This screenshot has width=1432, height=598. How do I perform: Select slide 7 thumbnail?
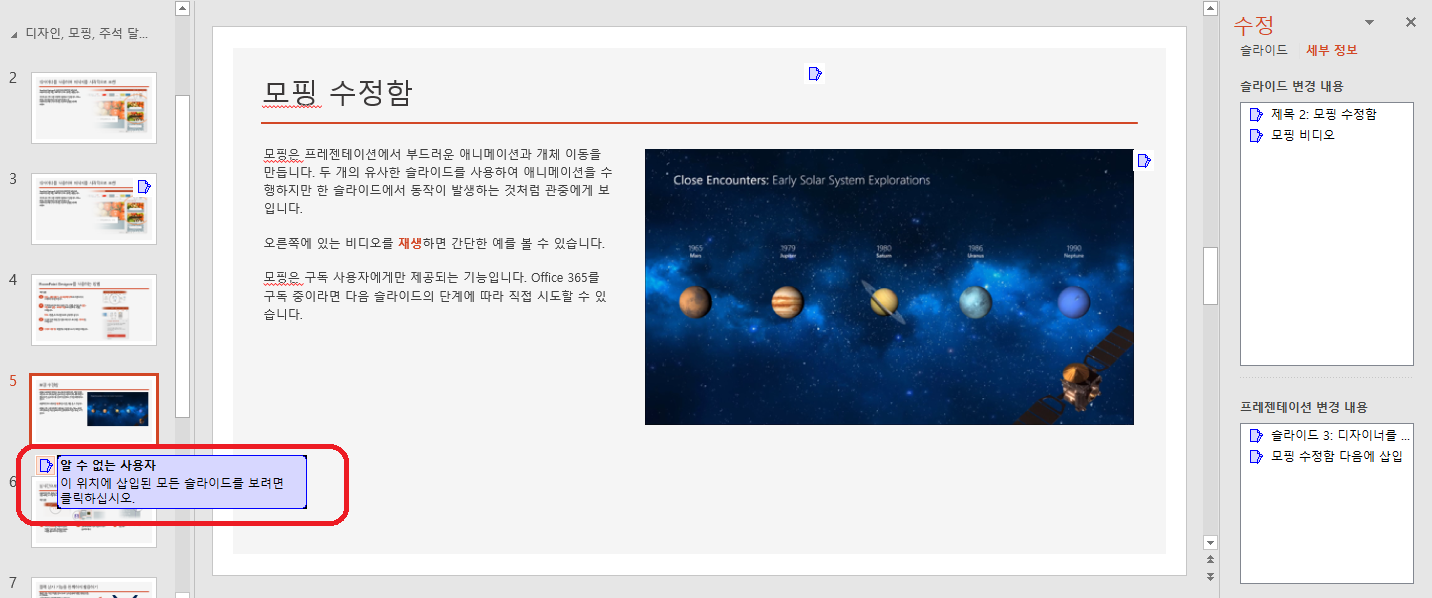pos(94,587)
